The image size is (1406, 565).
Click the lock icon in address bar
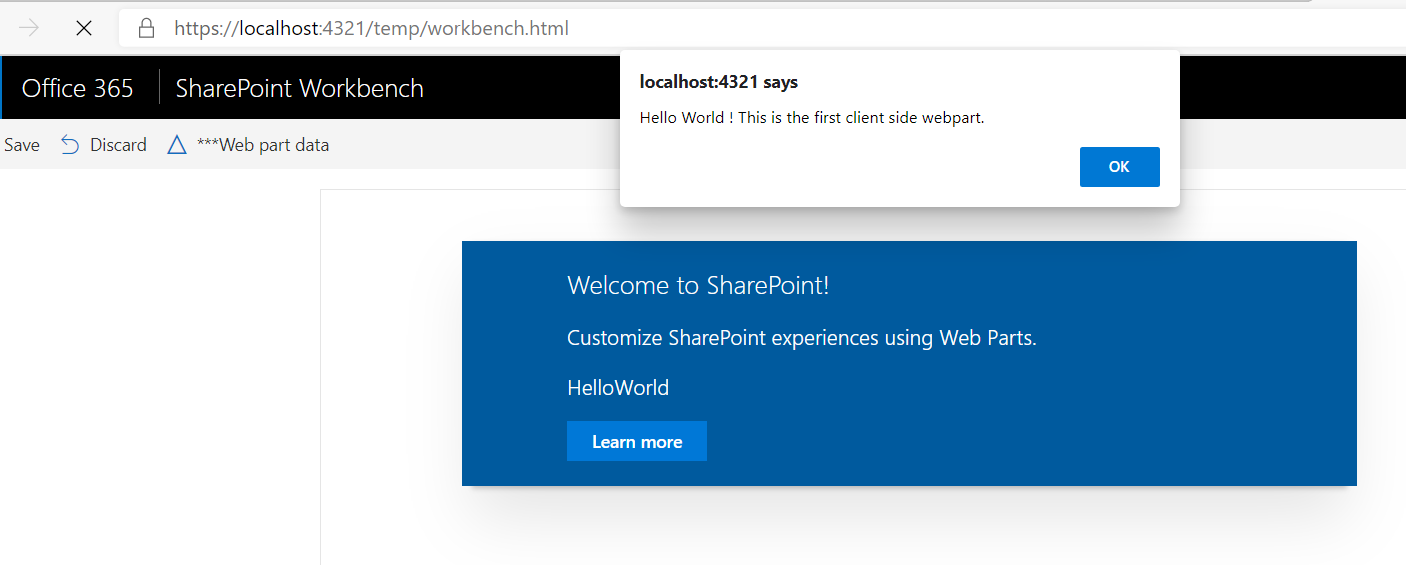click(x=146, y=28)
